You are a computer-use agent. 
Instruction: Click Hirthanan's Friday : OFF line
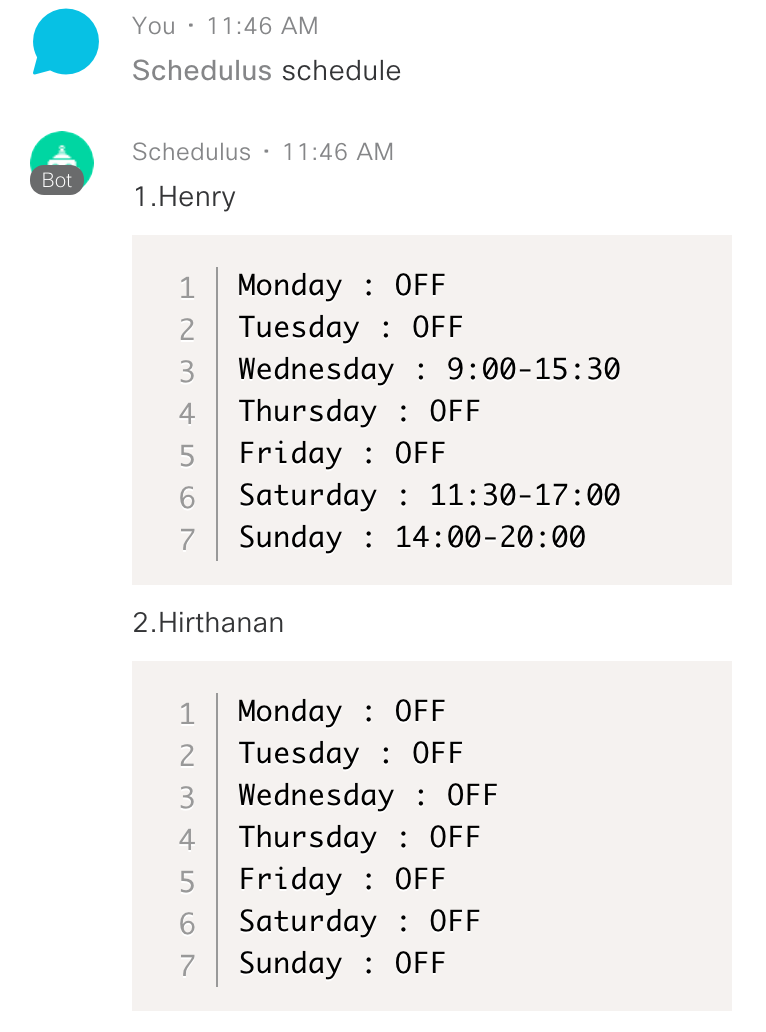click(341, 880)
